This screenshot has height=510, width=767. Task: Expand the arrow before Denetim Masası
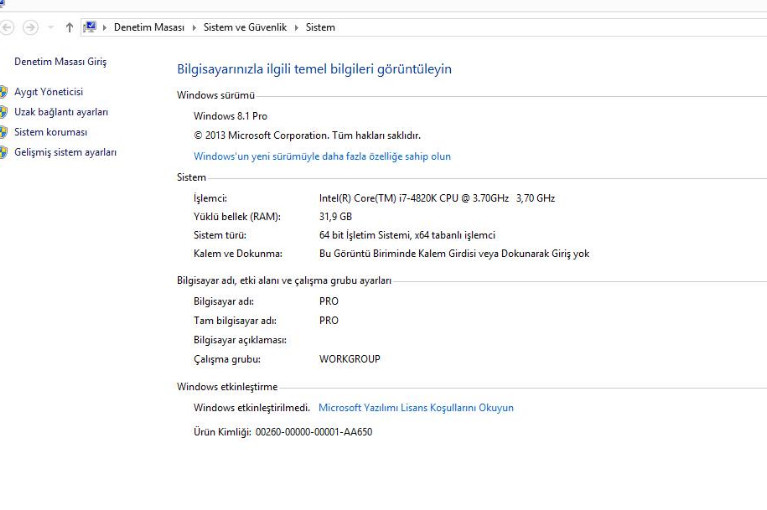coord(104,28)
